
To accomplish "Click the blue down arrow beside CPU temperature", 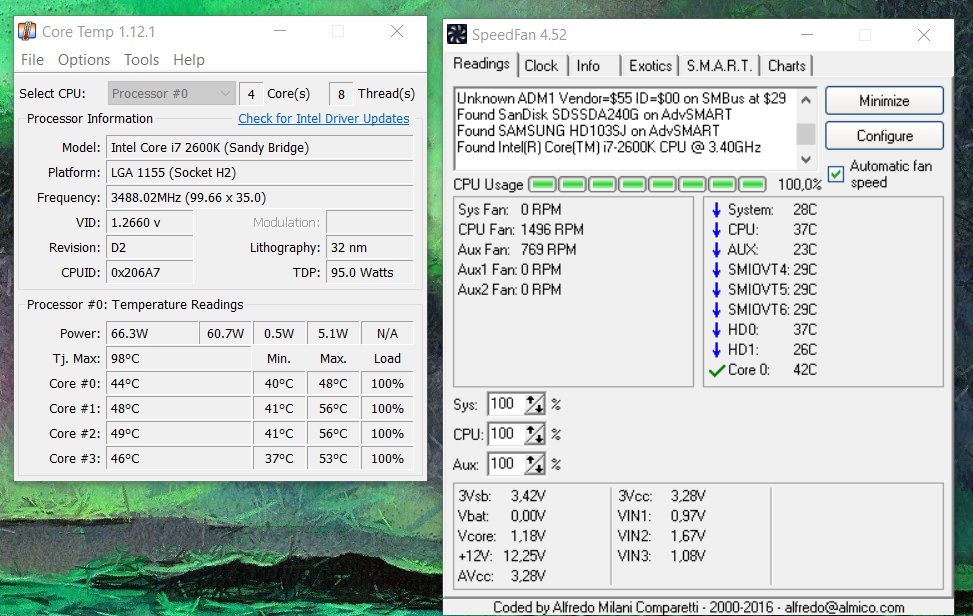I will tap(716, 230).
